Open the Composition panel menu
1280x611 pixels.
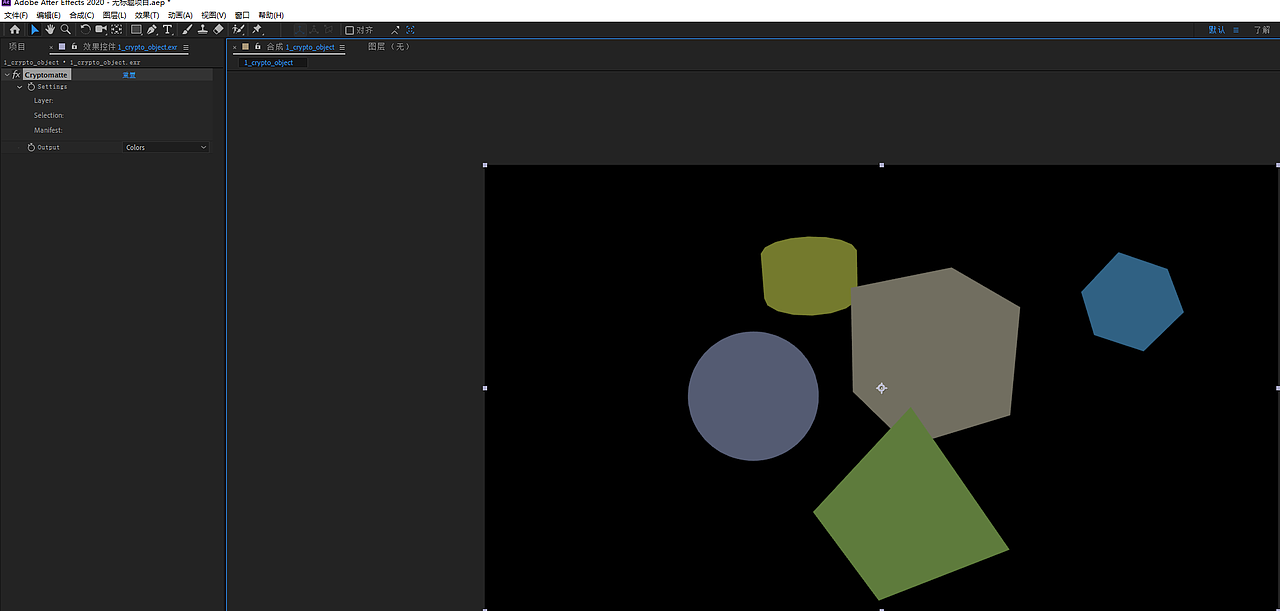[342, 47]
